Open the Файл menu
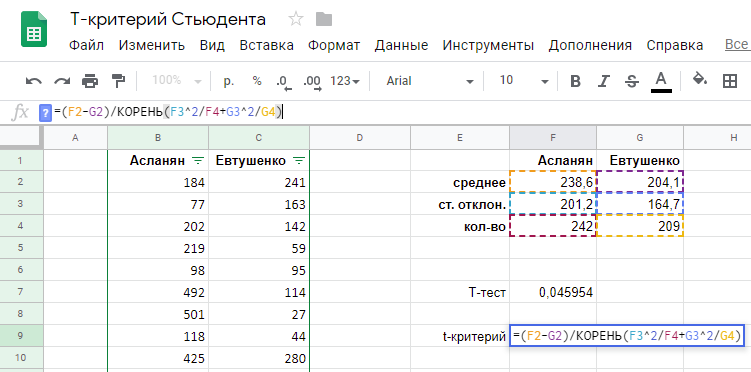 (x=87, y=45)
